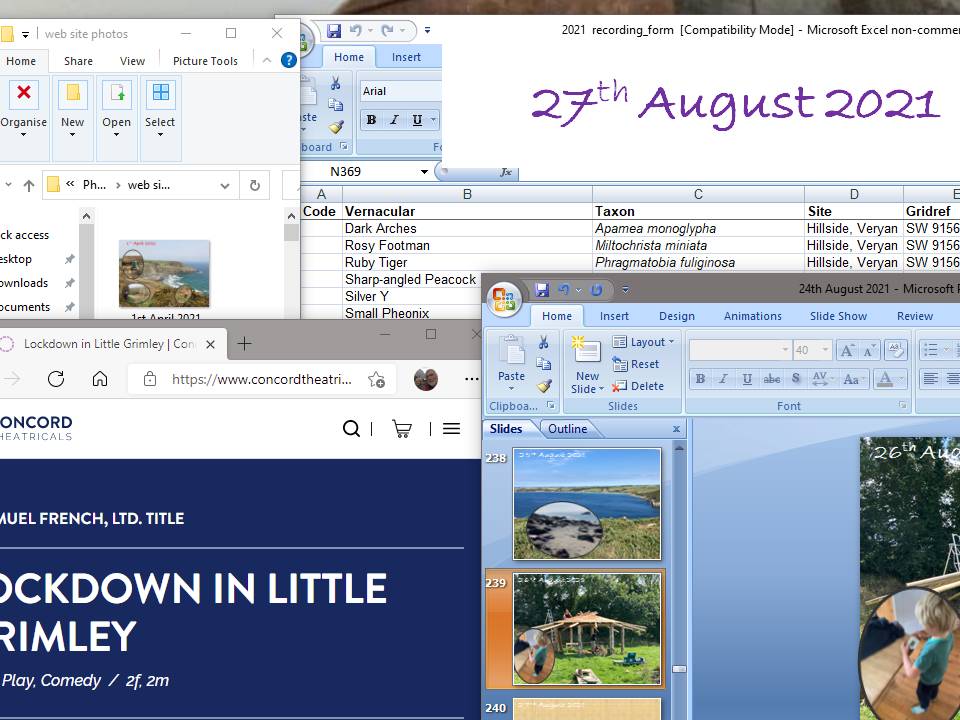This screenshot has height=720, width=960.
Task: Open font size dropdown in PowerPoint
Action: click(825, 350)
